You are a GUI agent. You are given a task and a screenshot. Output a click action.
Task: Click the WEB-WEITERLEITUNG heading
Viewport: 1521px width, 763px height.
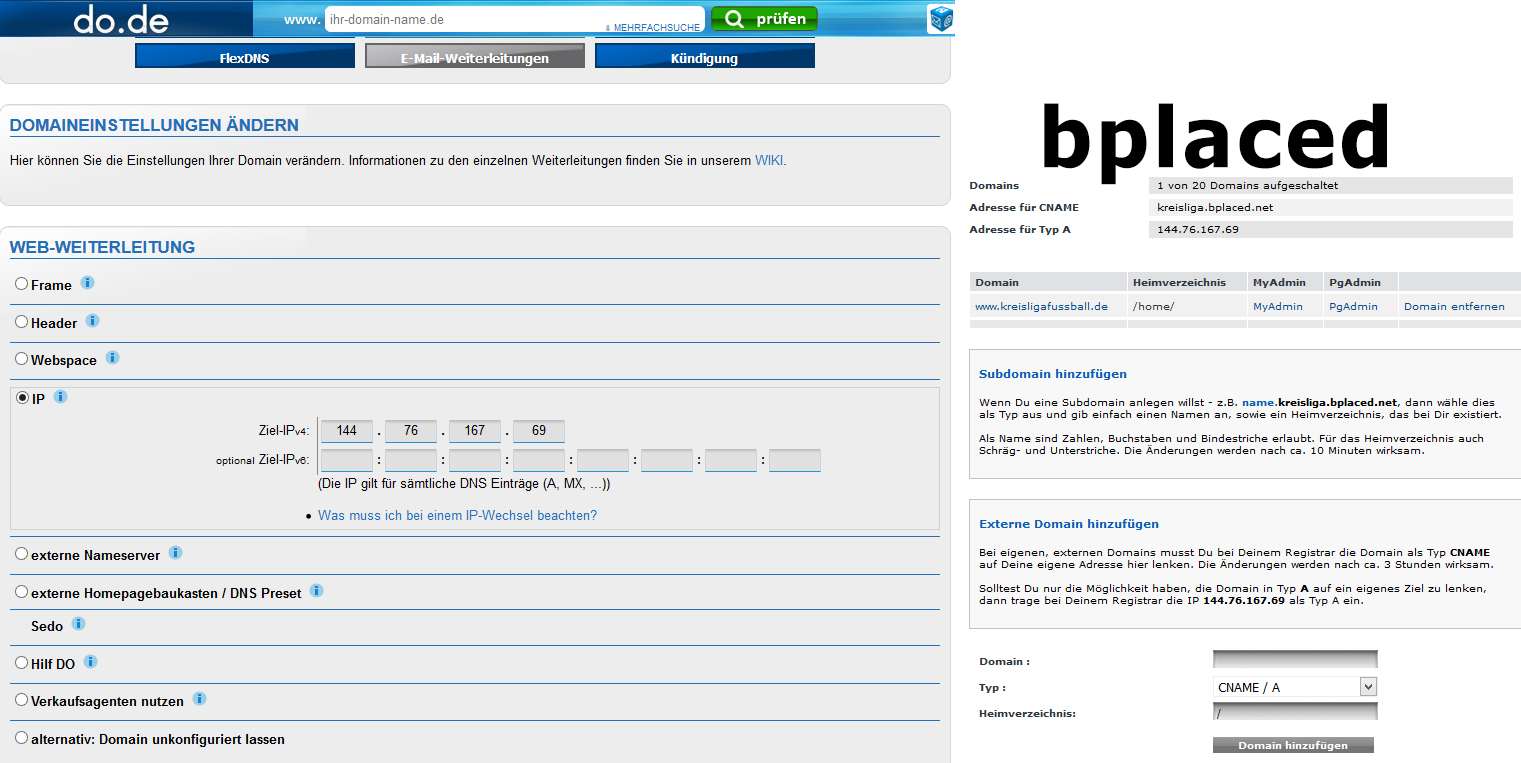(102, 247)
